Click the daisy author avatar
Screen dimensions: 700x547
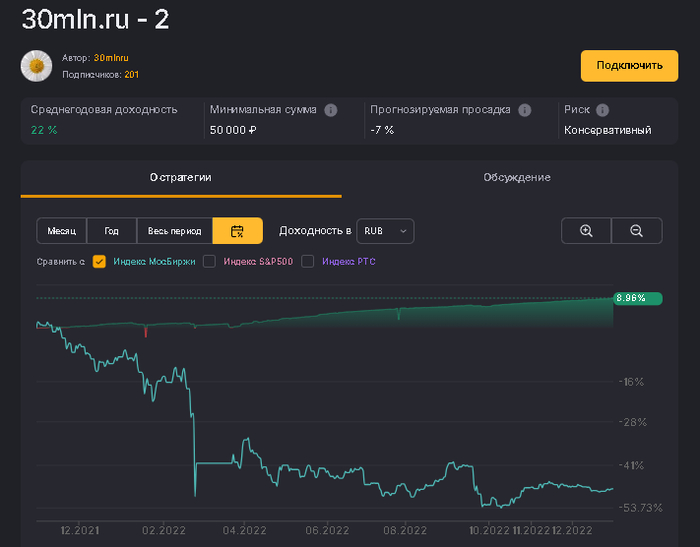(x=37, y=66)
